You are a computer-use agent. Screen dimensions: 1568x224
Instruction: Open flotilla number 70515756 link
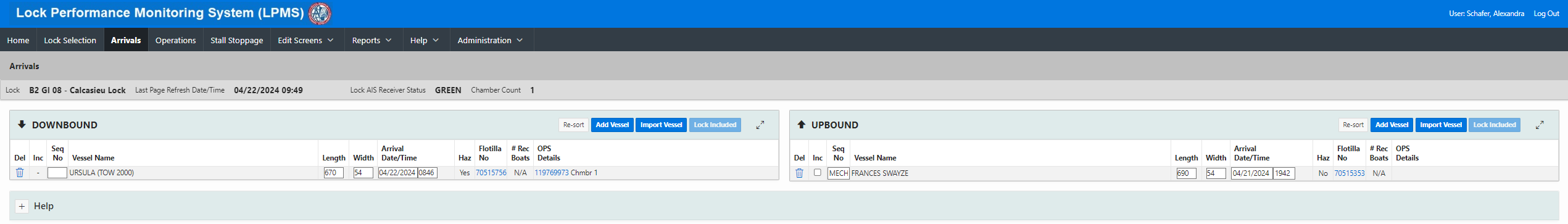tap(491, 173)
